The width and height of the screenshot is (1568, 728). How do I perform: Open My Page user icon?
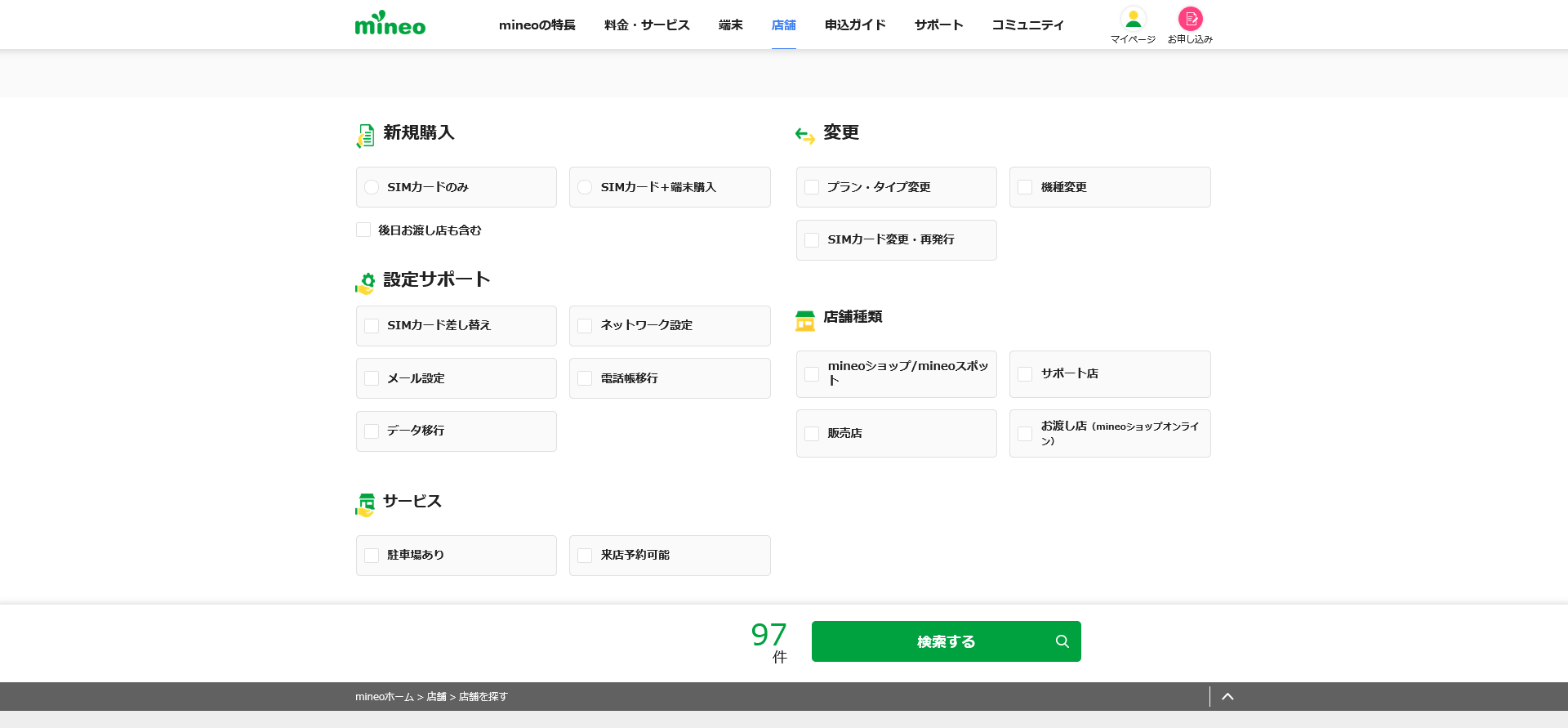pyautogui.click(x=1133, y=19)
